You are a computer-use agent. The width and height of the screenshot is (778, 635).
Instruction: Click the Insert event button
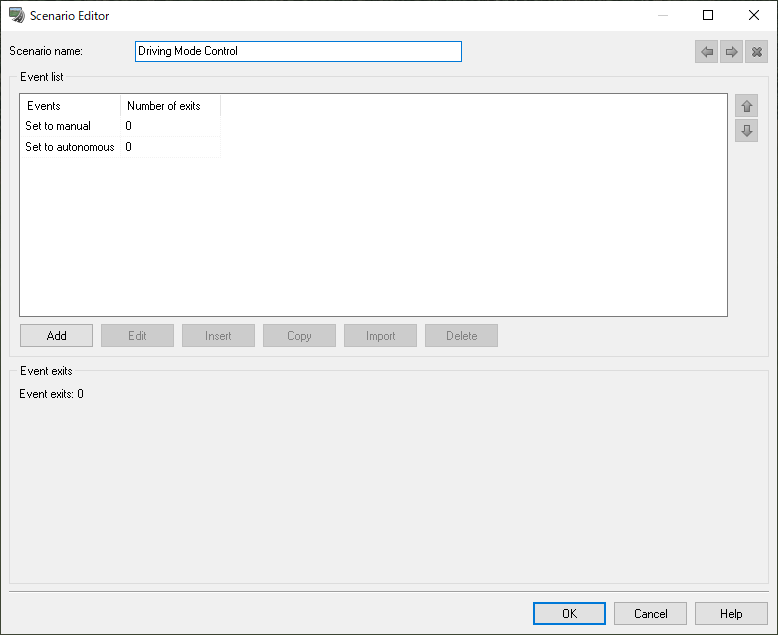click(218, 336)
